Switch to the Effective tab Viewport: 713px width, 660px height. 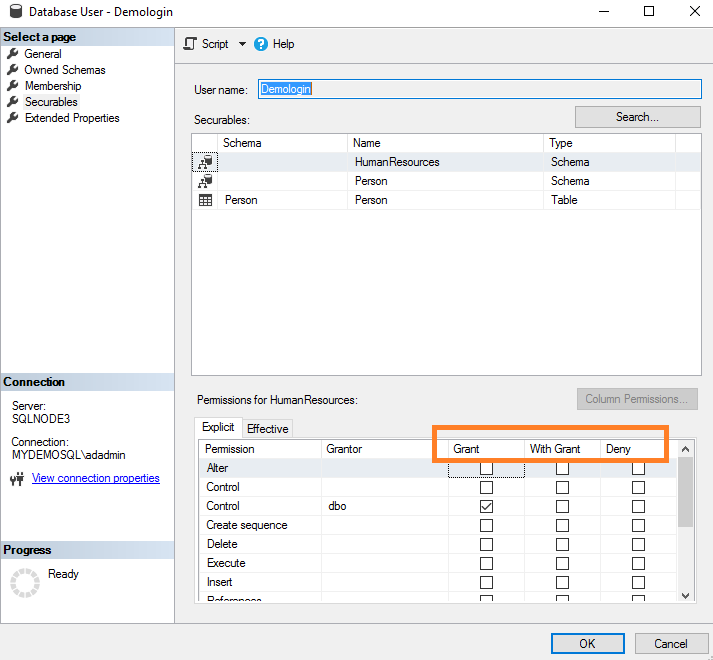pos(267,429)
